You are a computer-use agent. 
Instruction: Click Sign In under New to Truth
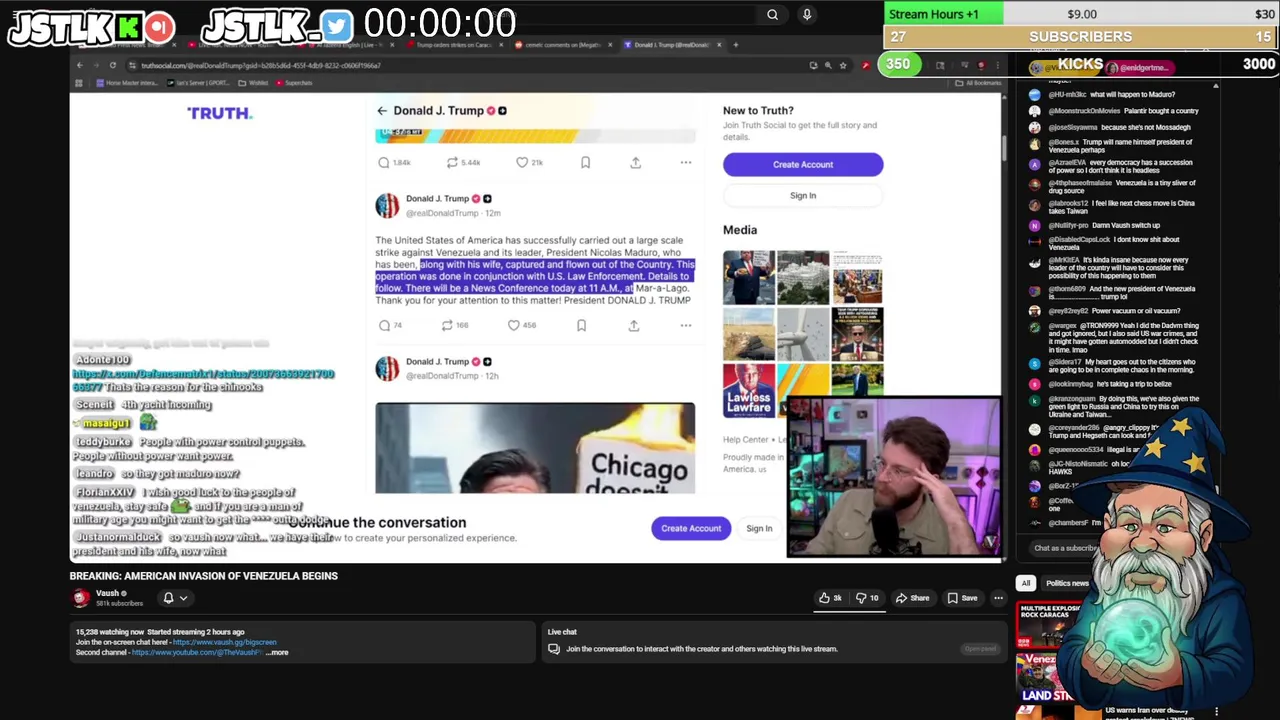pyautogui.click(x=803, y=196)
